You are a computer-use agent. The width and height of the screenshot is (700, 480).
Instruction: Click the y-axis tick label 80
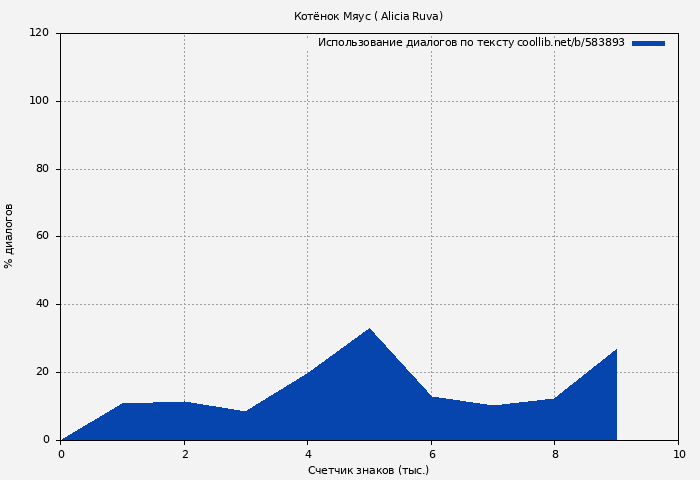42,169
